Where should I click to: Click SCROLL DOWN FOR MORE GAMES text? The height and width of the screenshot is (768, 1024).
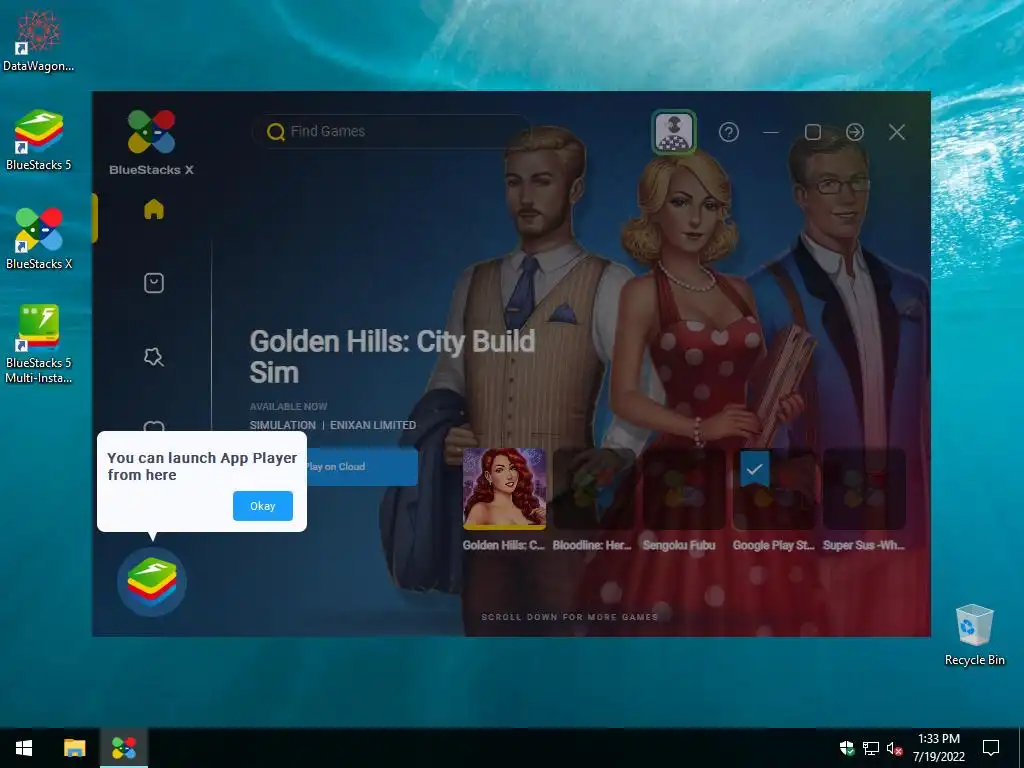pos(569,616)
